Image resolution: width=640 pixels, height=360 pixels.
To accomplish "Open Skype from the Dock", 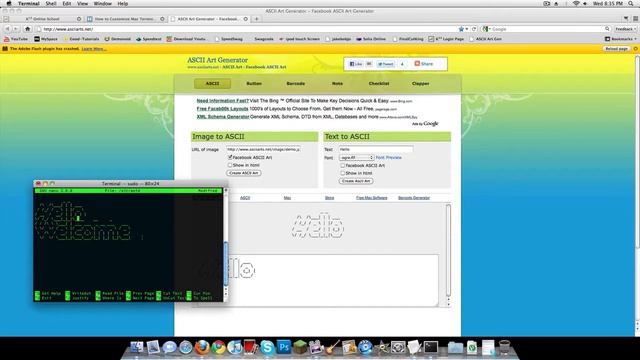I will [x=267, y=347].
